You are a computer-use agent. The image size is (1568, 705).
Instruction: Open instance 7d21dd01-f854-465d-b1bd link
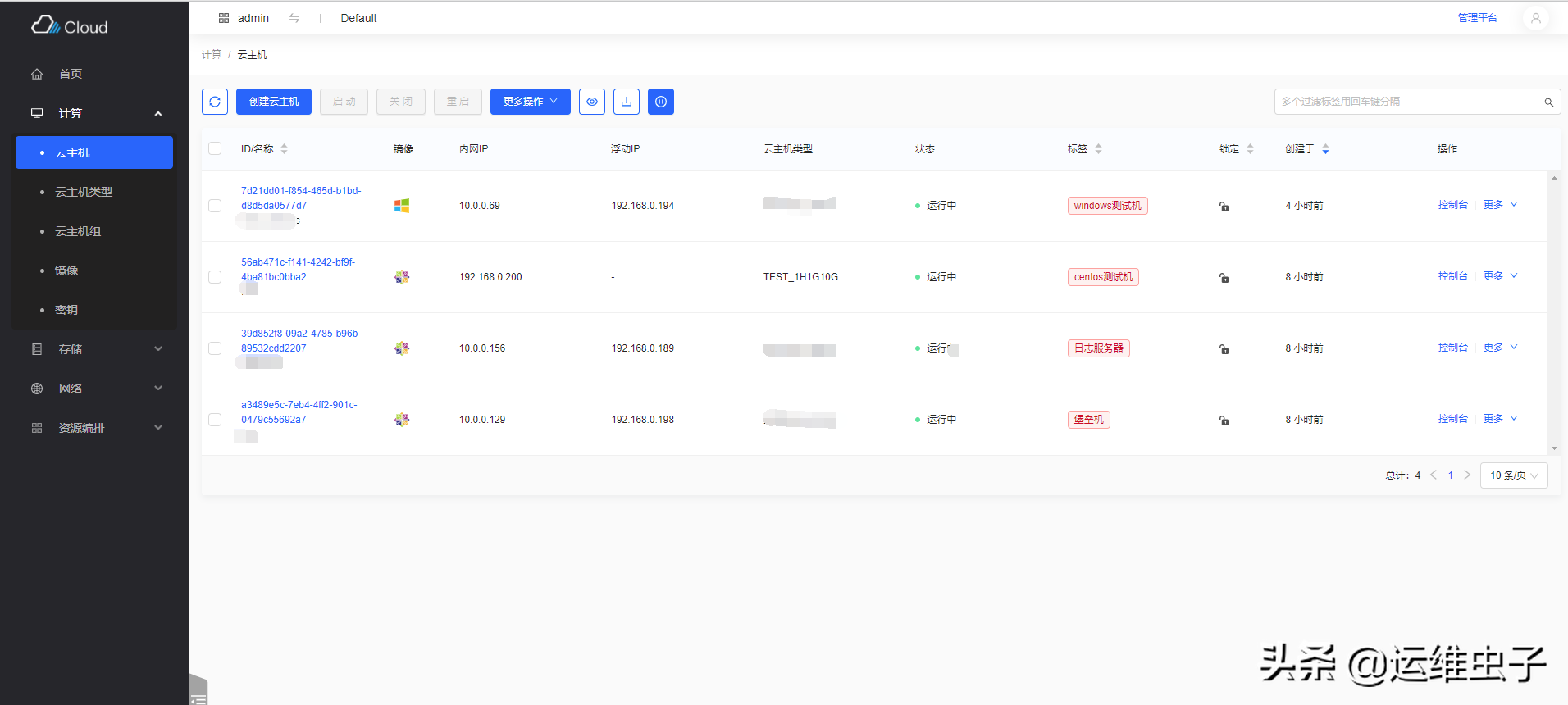pos(301,198)
